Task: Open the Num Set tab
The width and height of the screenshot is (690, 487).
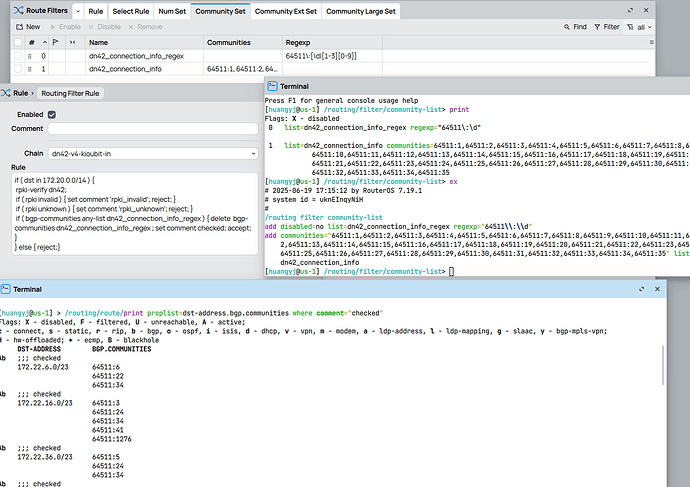Action: point(172,11)
